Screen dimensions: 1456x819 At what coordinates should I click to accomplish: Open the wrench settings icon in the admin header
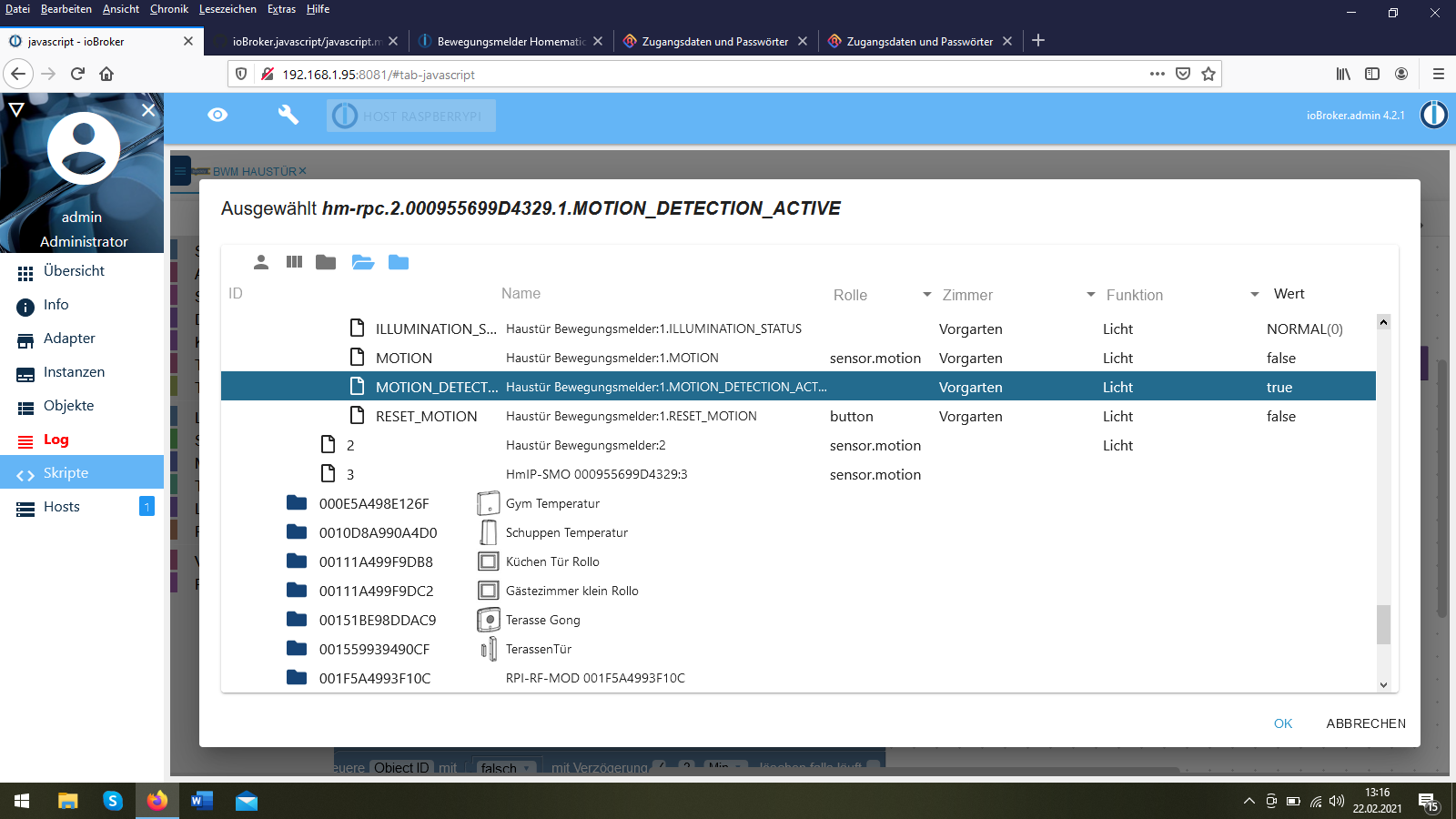(x=288, y=115)
